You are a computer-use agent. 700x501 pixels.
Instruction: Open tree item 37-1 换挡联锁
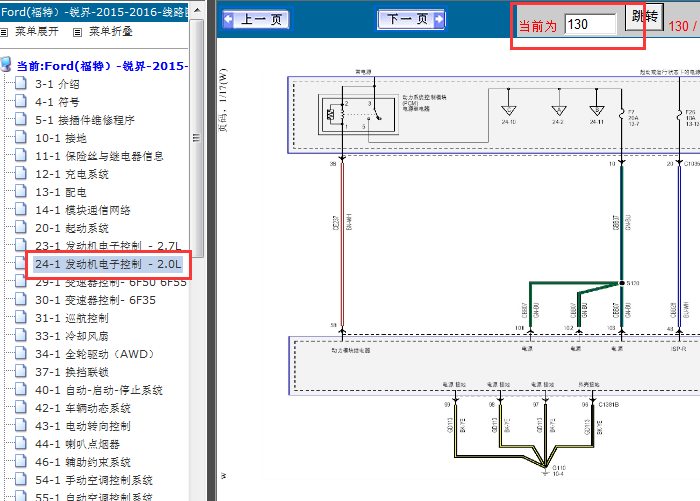[72, 372]
